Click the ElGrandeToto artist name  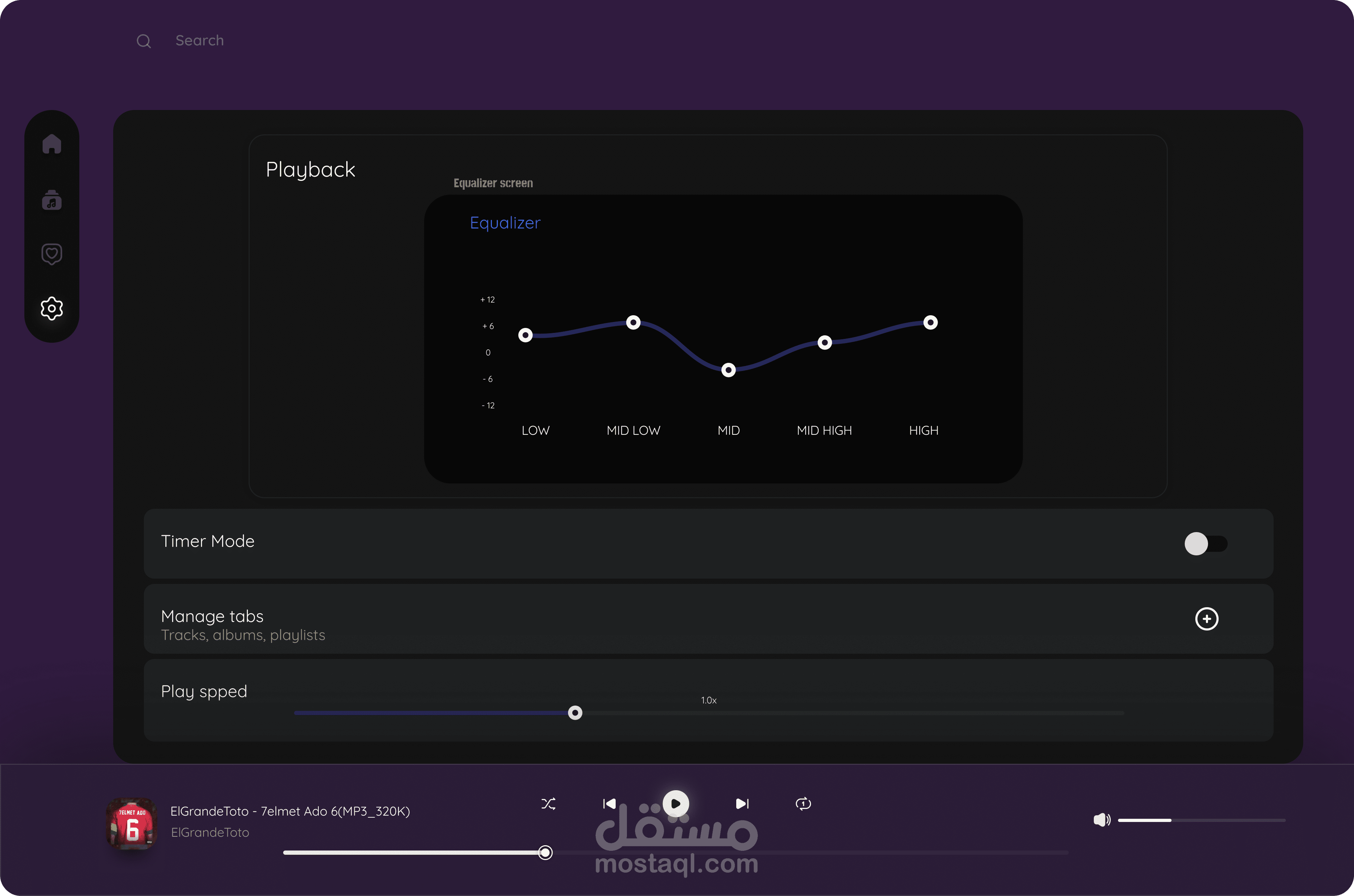tap(210, 833)
